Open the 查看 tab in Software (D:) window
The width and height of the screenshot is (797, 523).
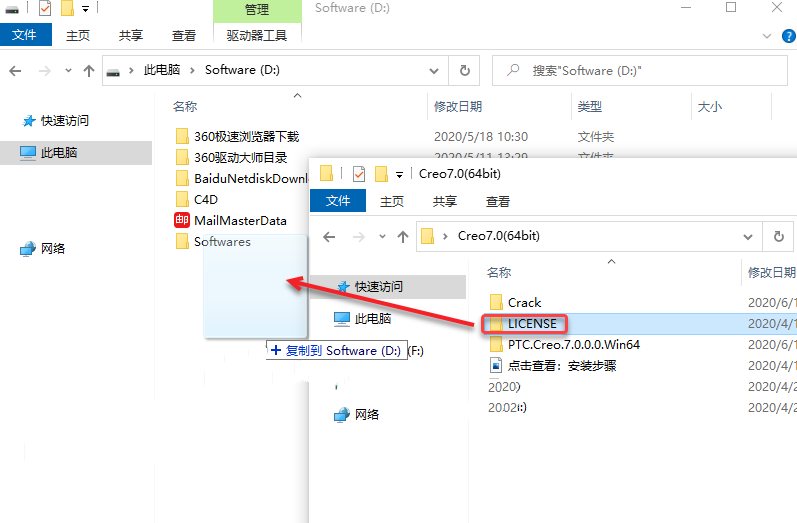tap(183, 35)
